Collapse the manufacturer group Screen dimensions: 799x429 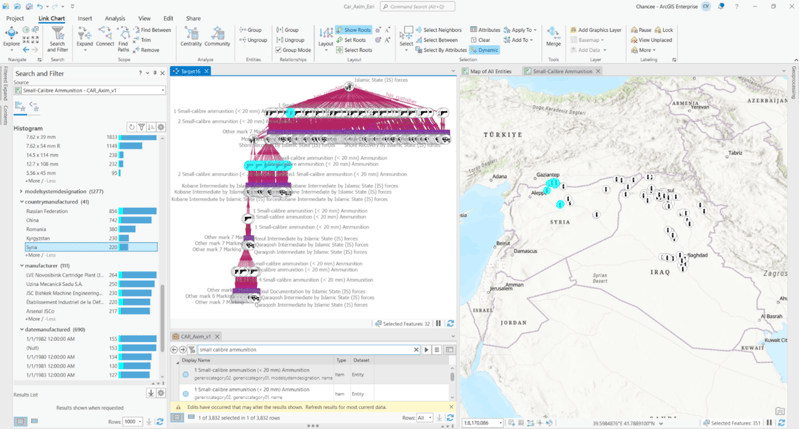tap(21, 266)
